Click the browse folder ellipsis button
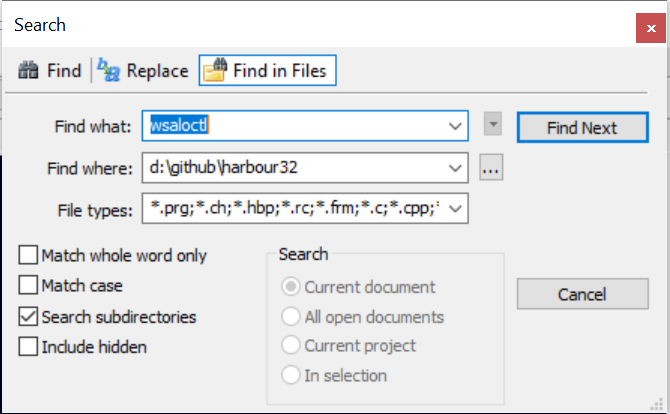The height and width of the screenshot is (414, 670). (x=490, y=169)
